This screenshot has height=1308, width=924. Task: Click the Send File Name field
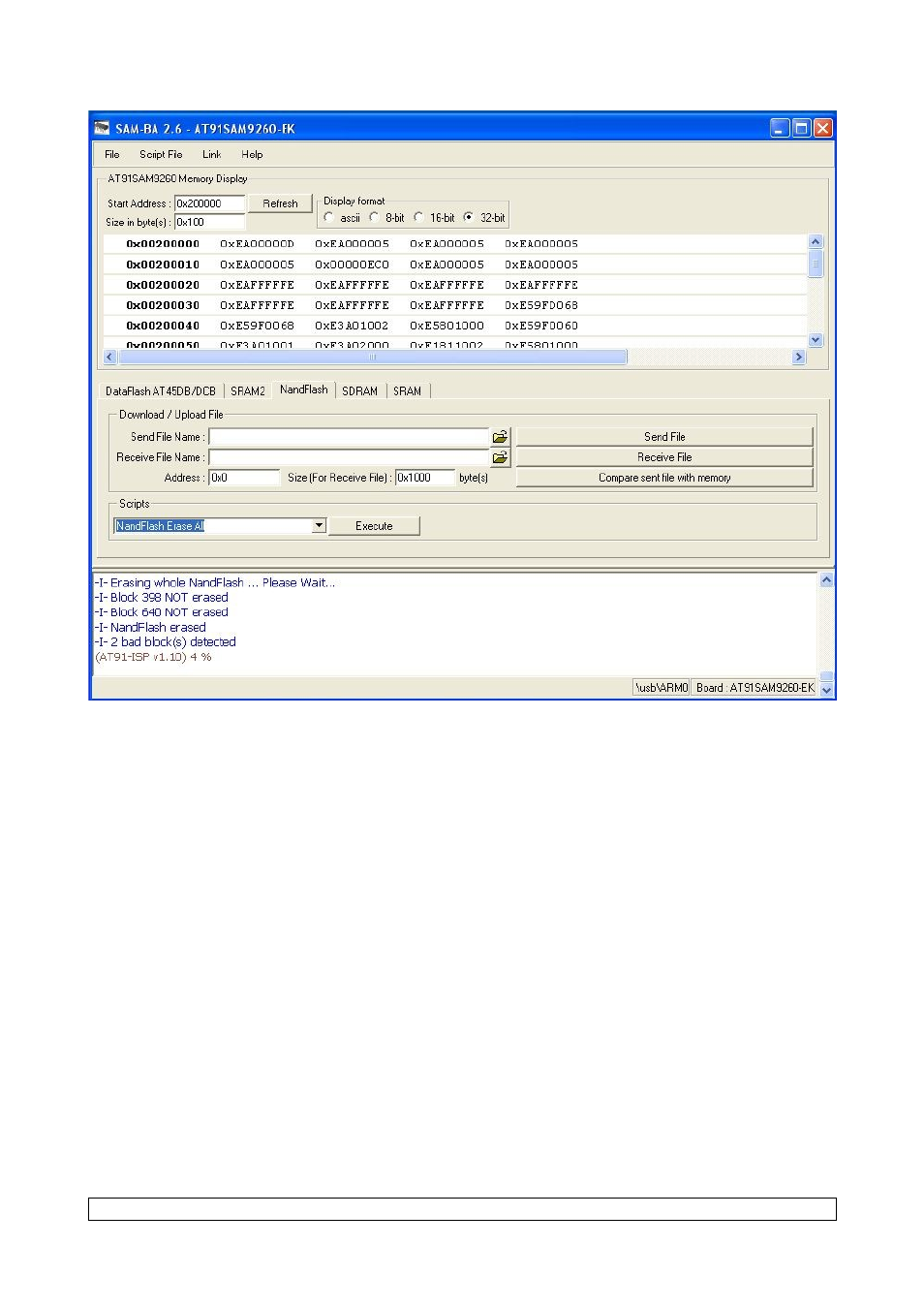[349, 437]
